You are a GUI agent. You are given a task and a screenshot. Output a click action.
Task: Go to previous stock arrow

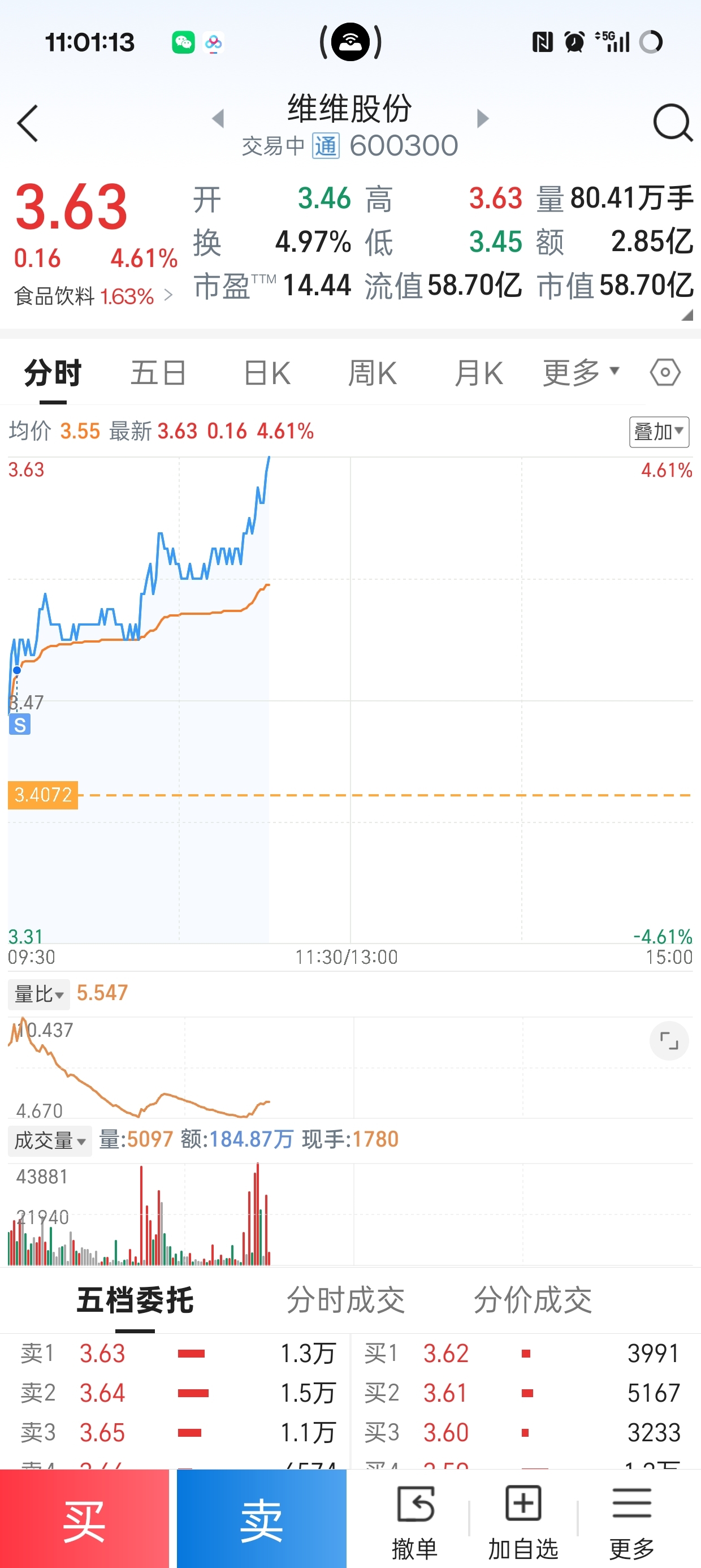(218, 119)
